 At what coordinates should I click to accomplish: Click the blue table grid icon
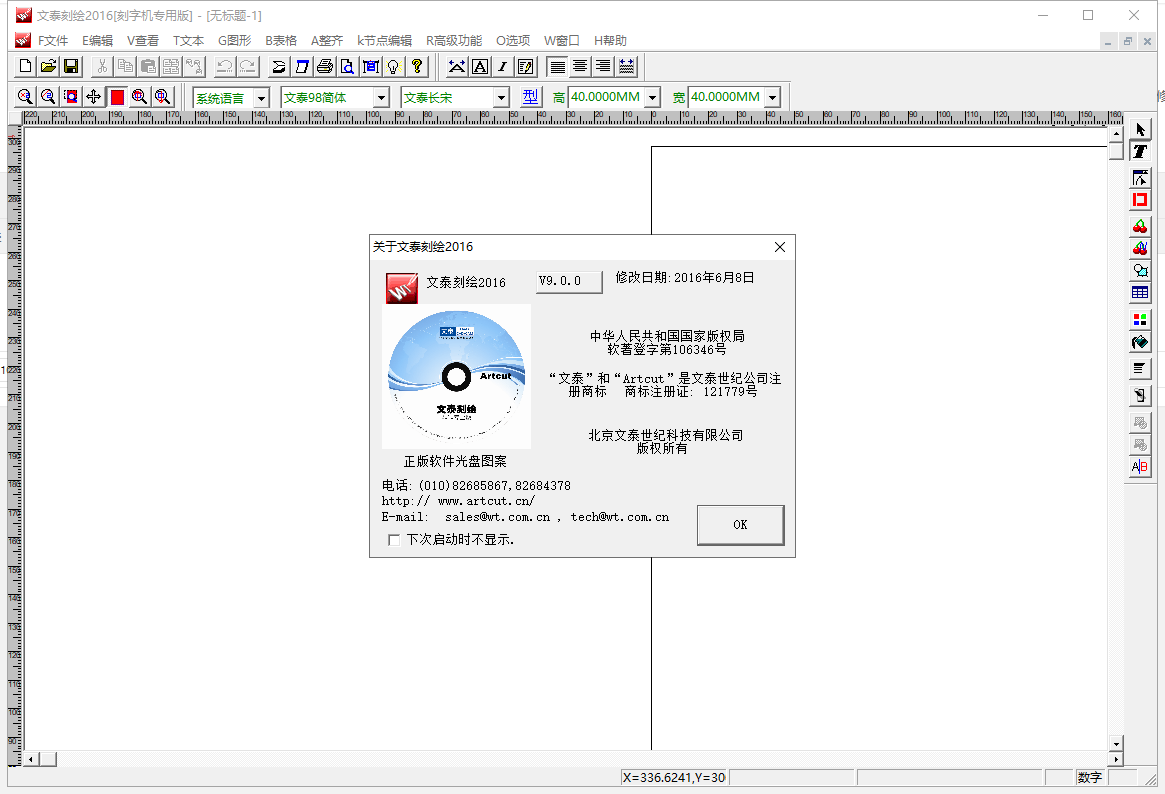(1140, 293)
